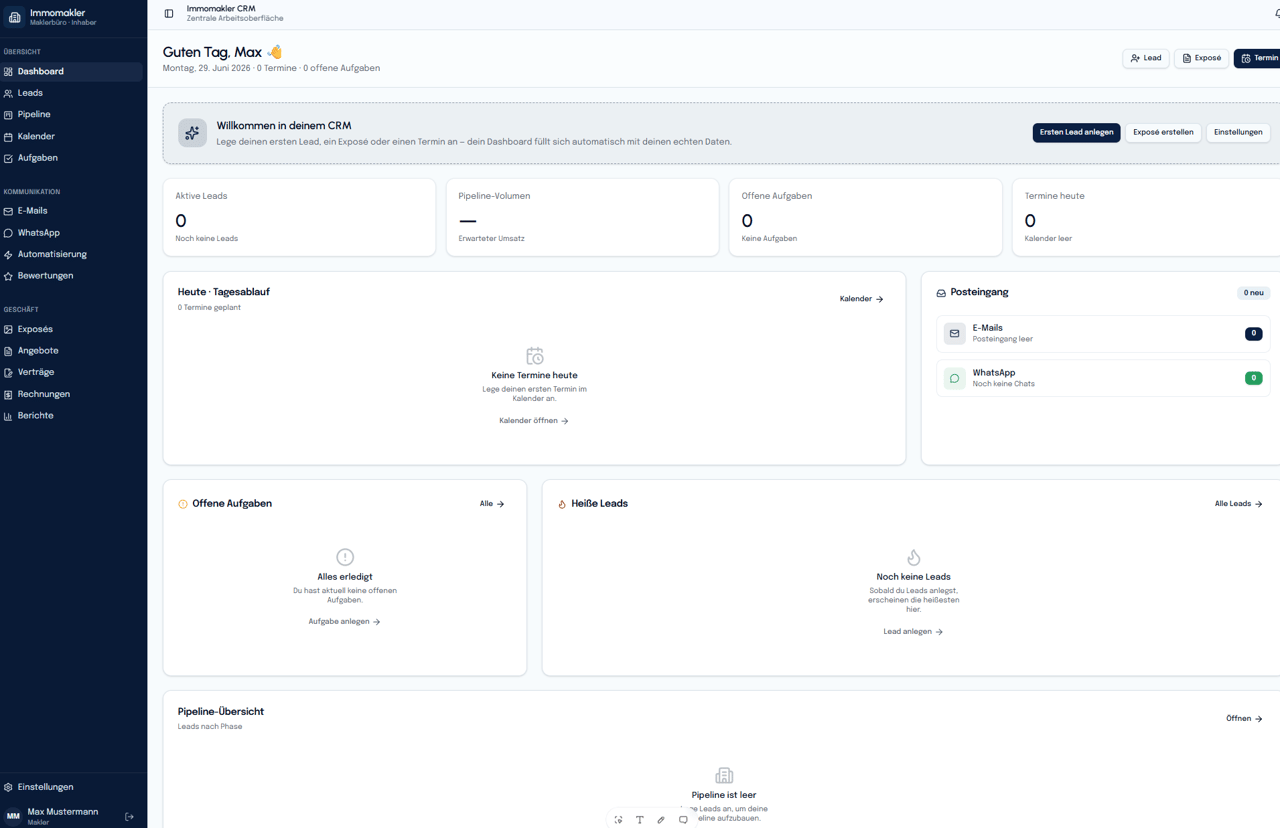This screenshot has height=828, width=1280.
Task: Click the sparkle icon in welcome banner
Action: [192, 133]
